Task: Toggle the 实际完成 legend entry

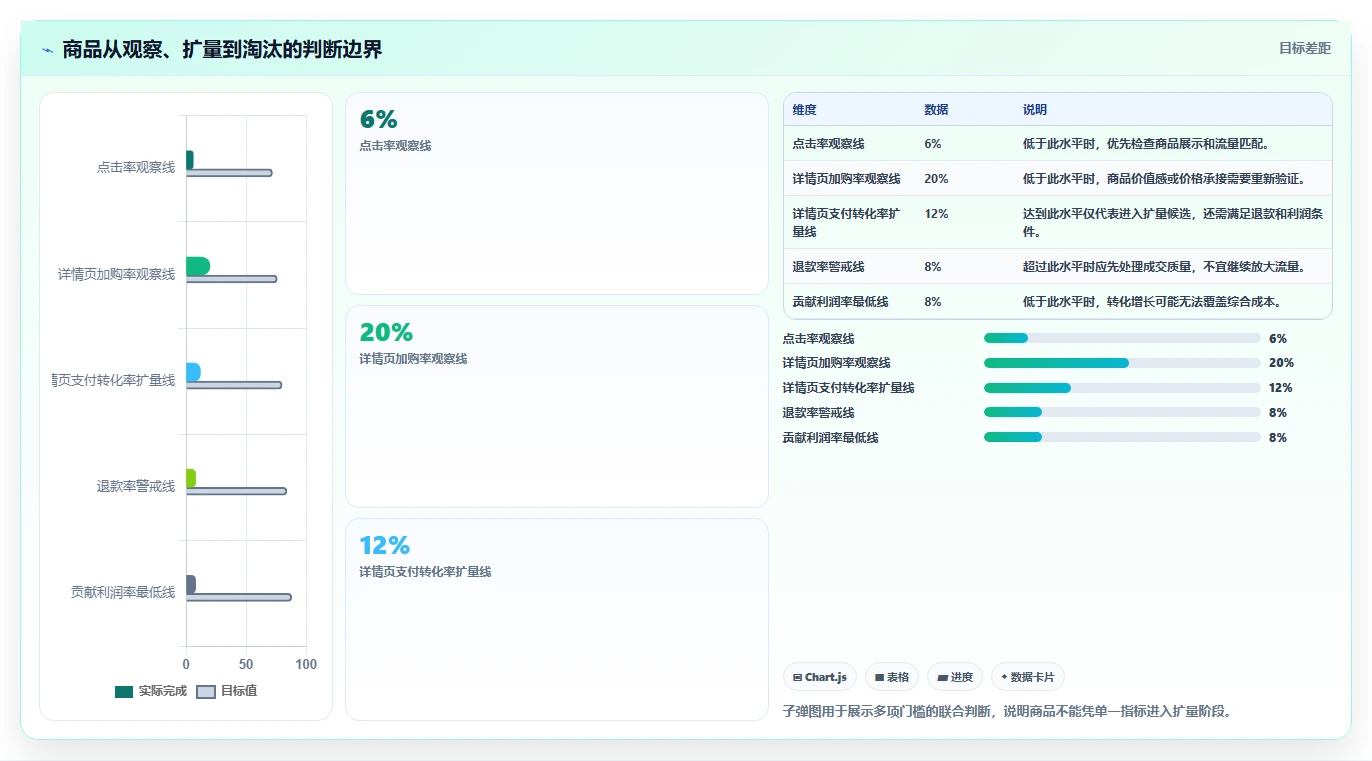Action: [x=151, y=691]
